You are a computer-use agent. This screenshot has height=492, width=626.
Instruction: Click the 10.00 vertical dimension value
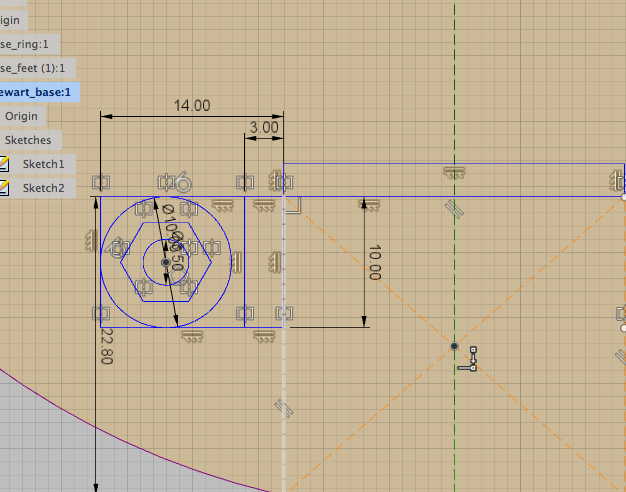click(x=374, y=262)
